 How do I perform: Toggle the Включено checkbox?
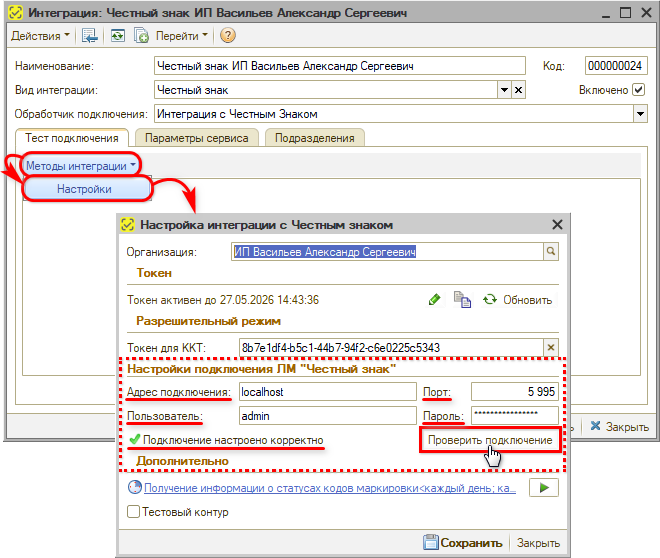point(639,90)
